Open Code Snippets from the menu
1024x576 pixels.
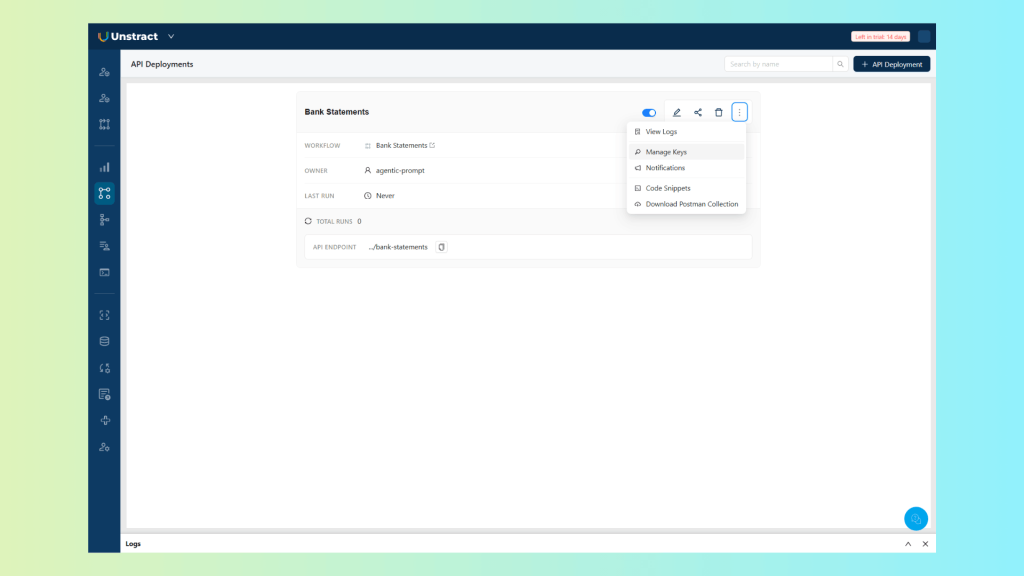[x=668, y=188]
